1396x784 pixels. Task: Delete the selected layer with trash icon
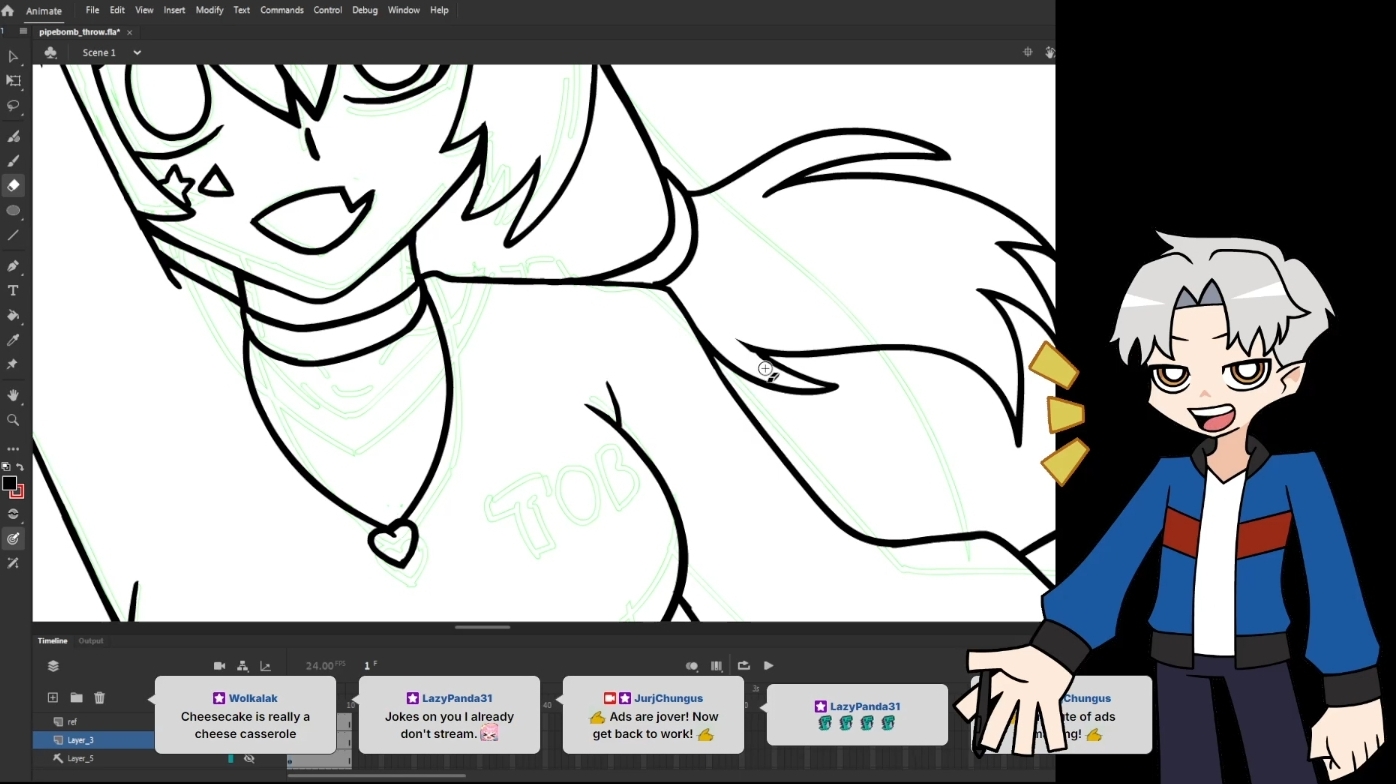pos(100,698)
